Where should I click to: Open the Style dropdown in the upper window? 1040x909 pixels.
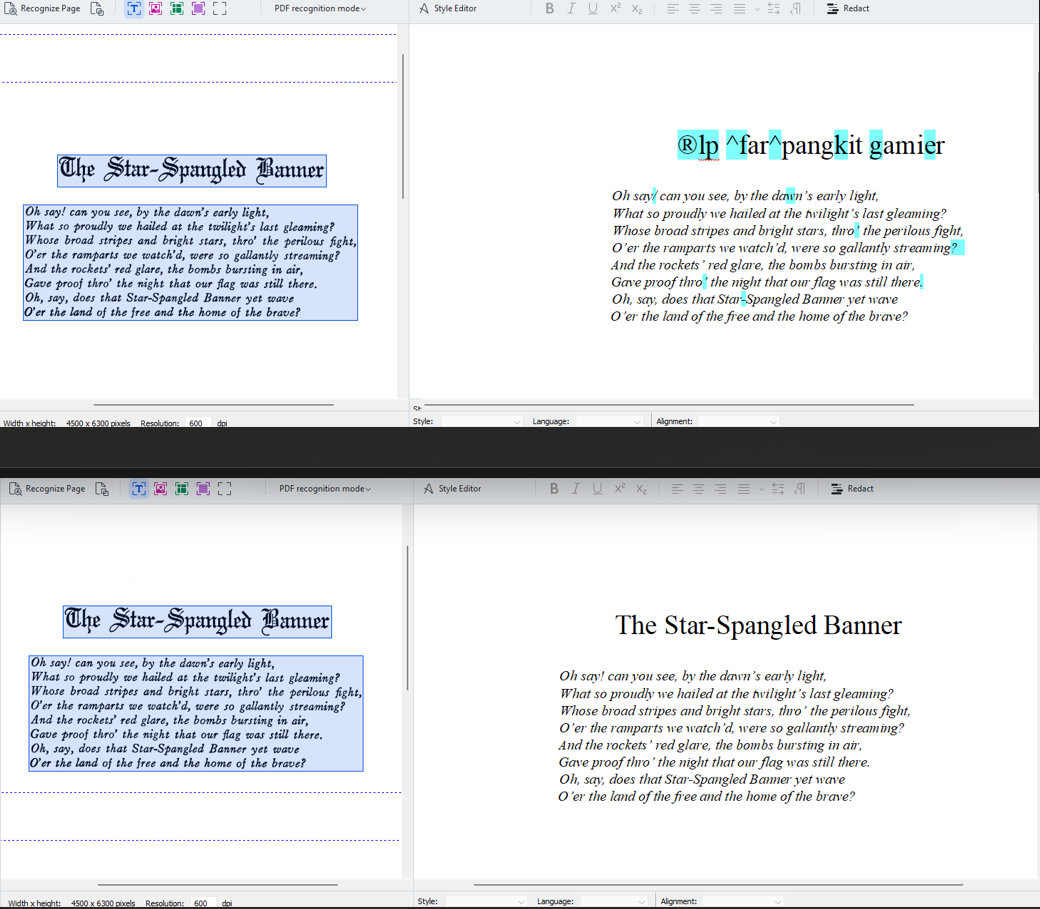coord(481,422)
